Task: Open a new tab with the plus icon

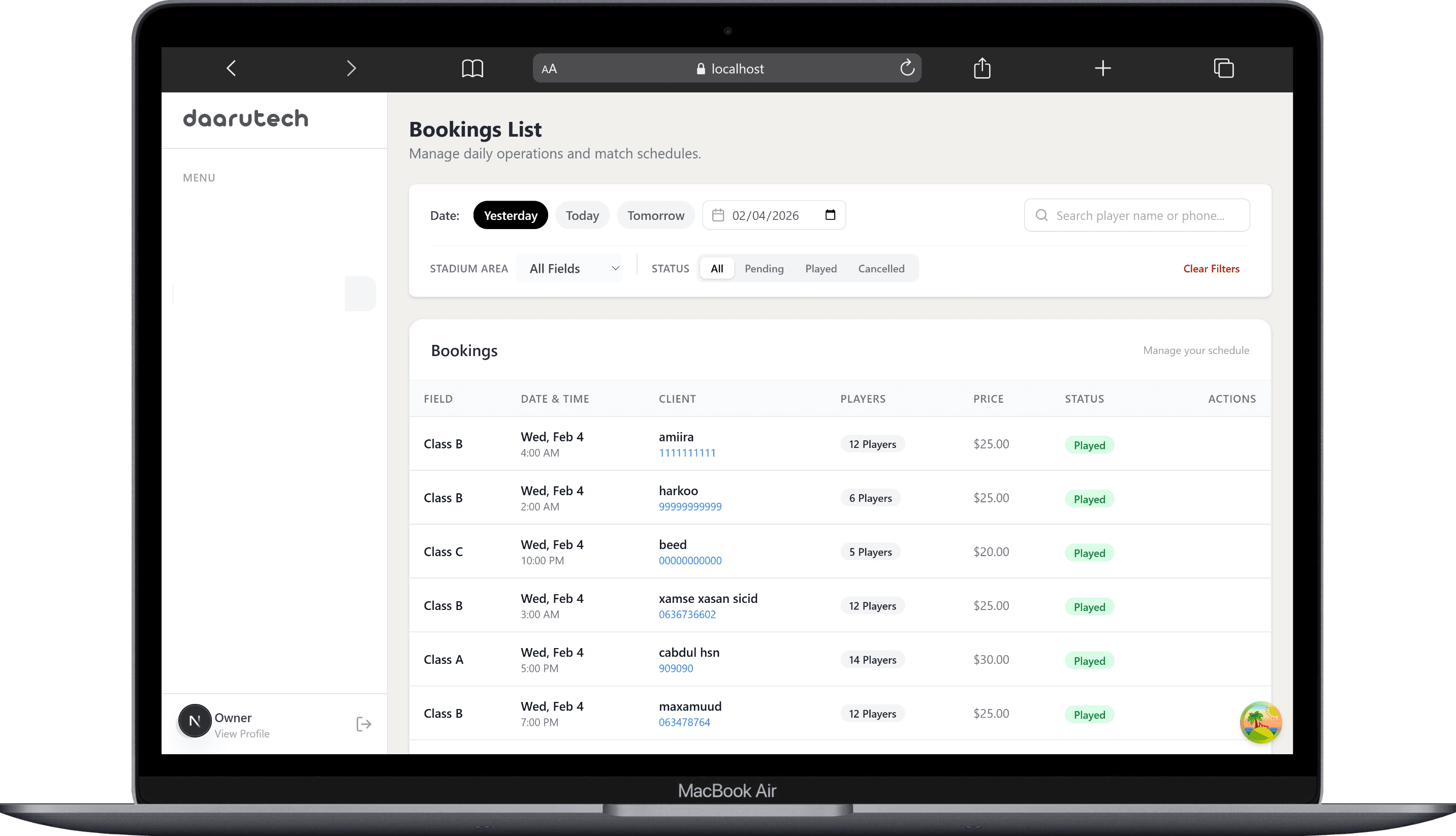Action: tap(1102, 68)
